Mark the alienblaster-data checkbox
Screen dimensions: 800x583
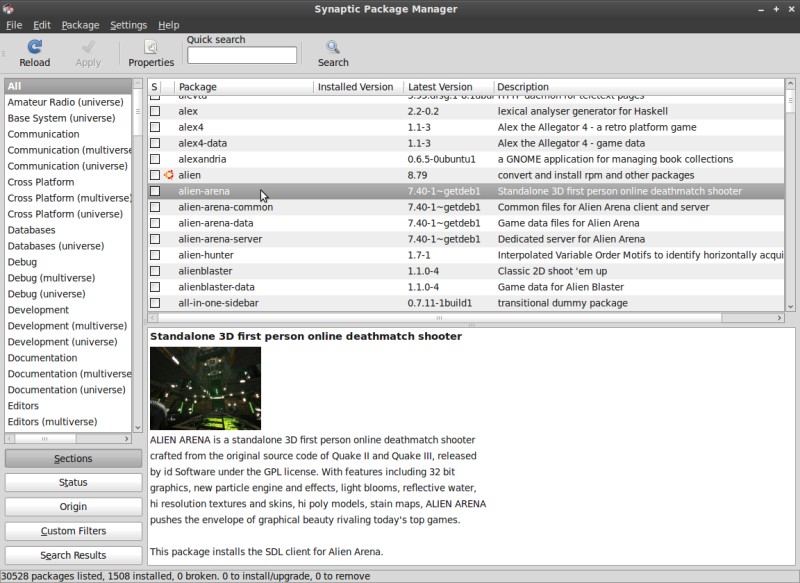click(x=155, y=287)
